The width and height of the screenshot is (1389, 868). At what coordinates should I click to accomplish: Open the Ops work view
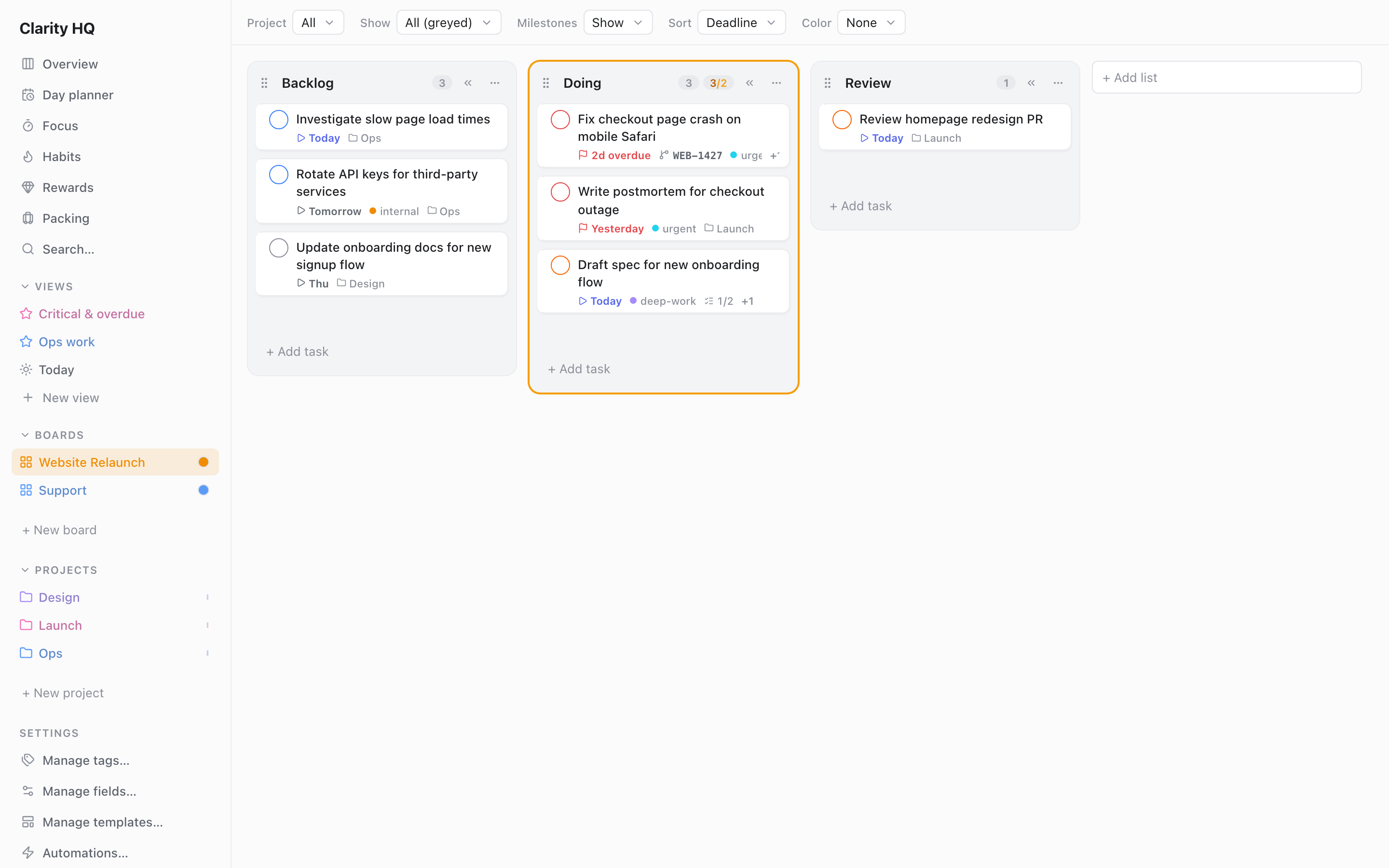click(x=115, y=341)
